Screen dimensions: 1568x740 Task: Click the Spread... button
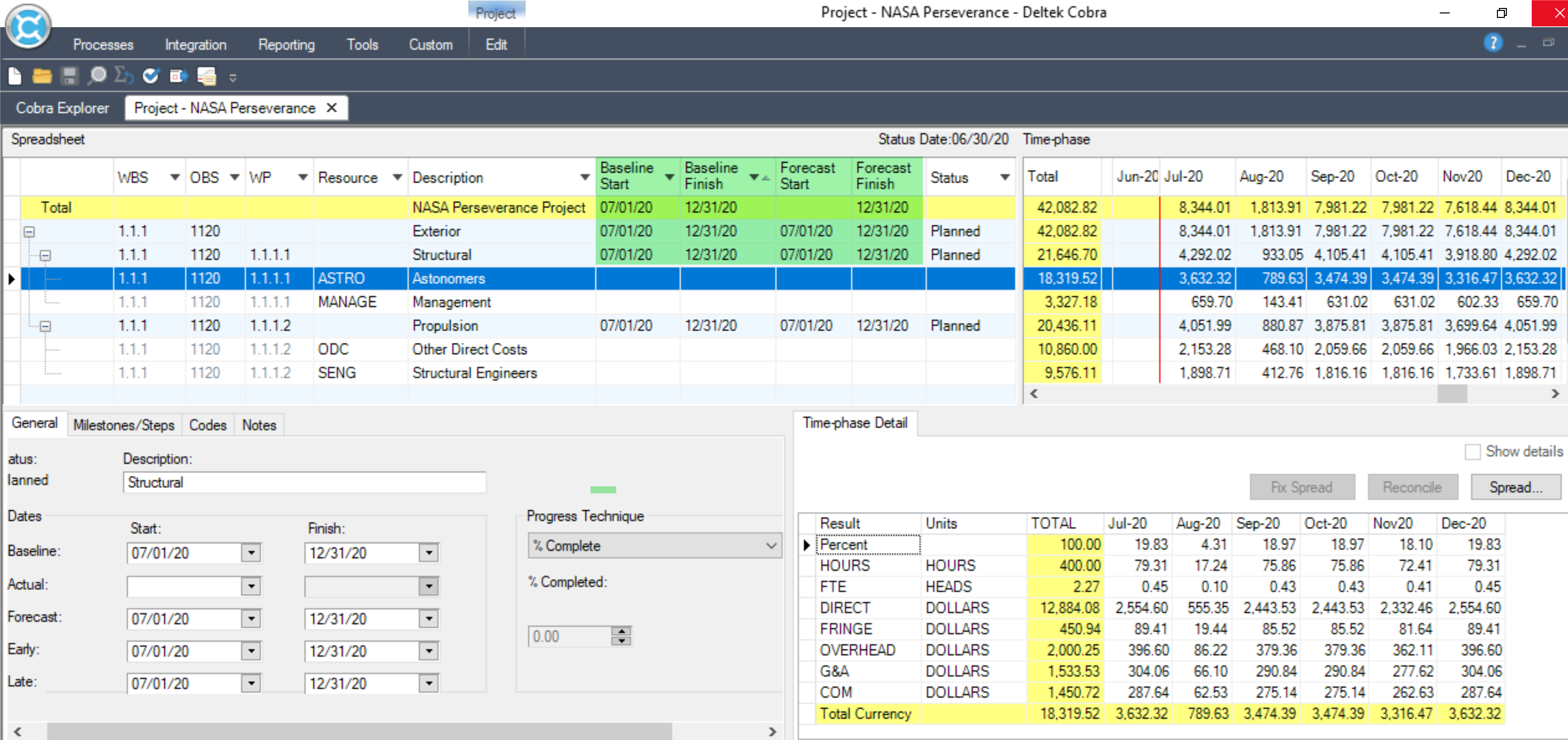click(x=1516, y=487)
